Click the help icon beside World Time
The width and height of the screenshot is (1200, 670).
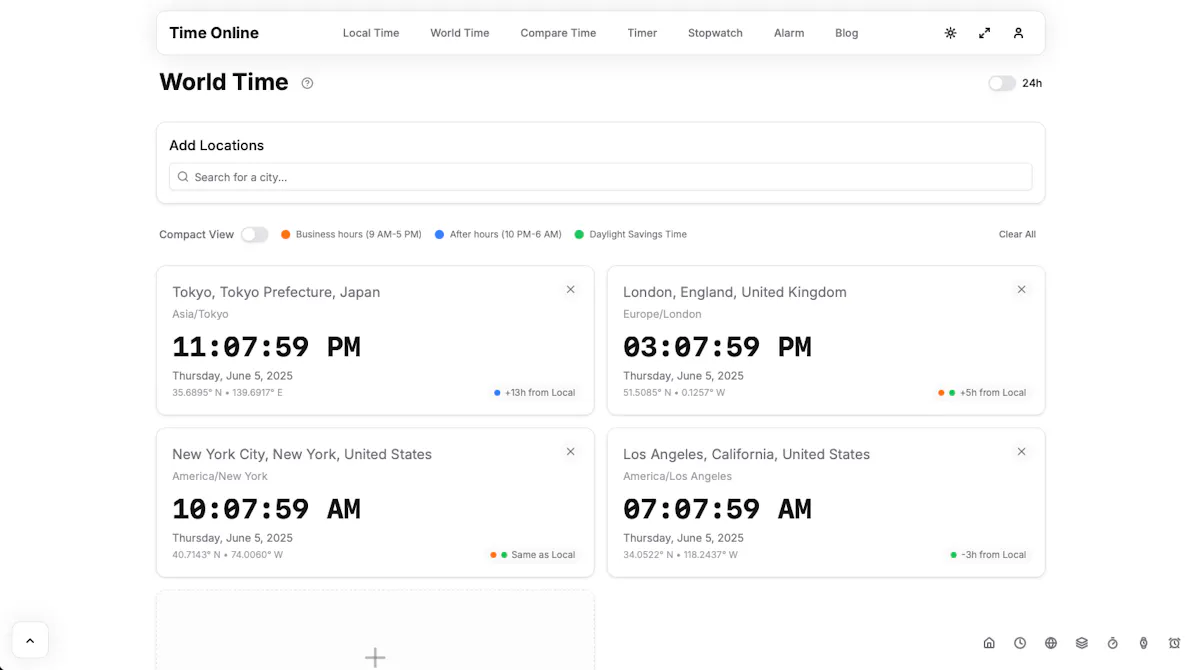click(x=307, y=83)
